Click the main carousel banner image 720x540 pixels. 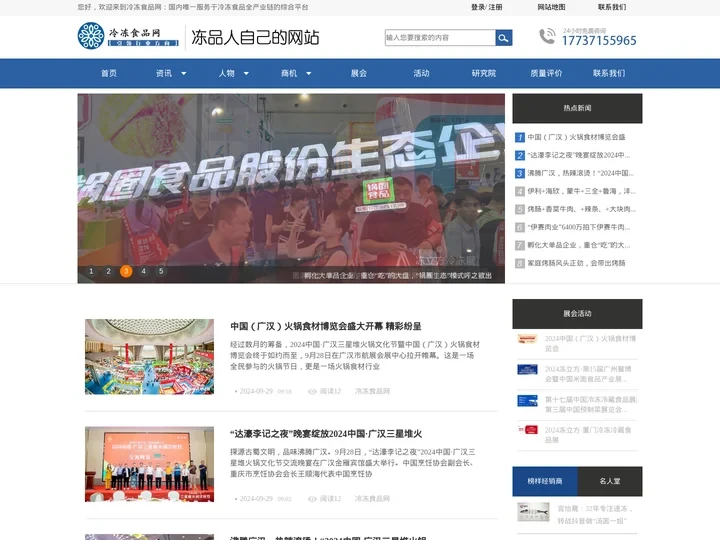291,188
